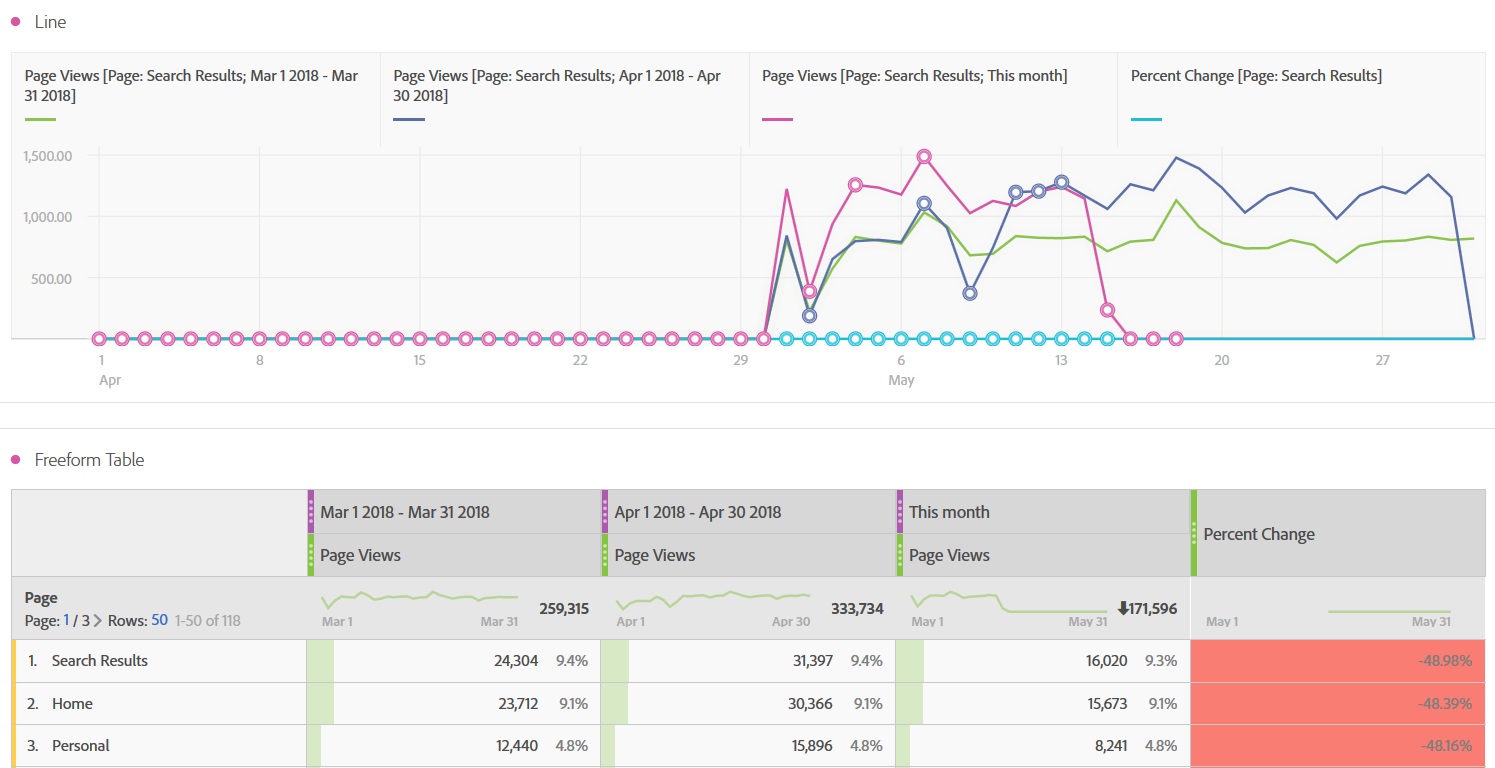Viewport: 1495px width, 768px height.
Task: Select the low blue point near May 9
Action: (x=970, y=294)
